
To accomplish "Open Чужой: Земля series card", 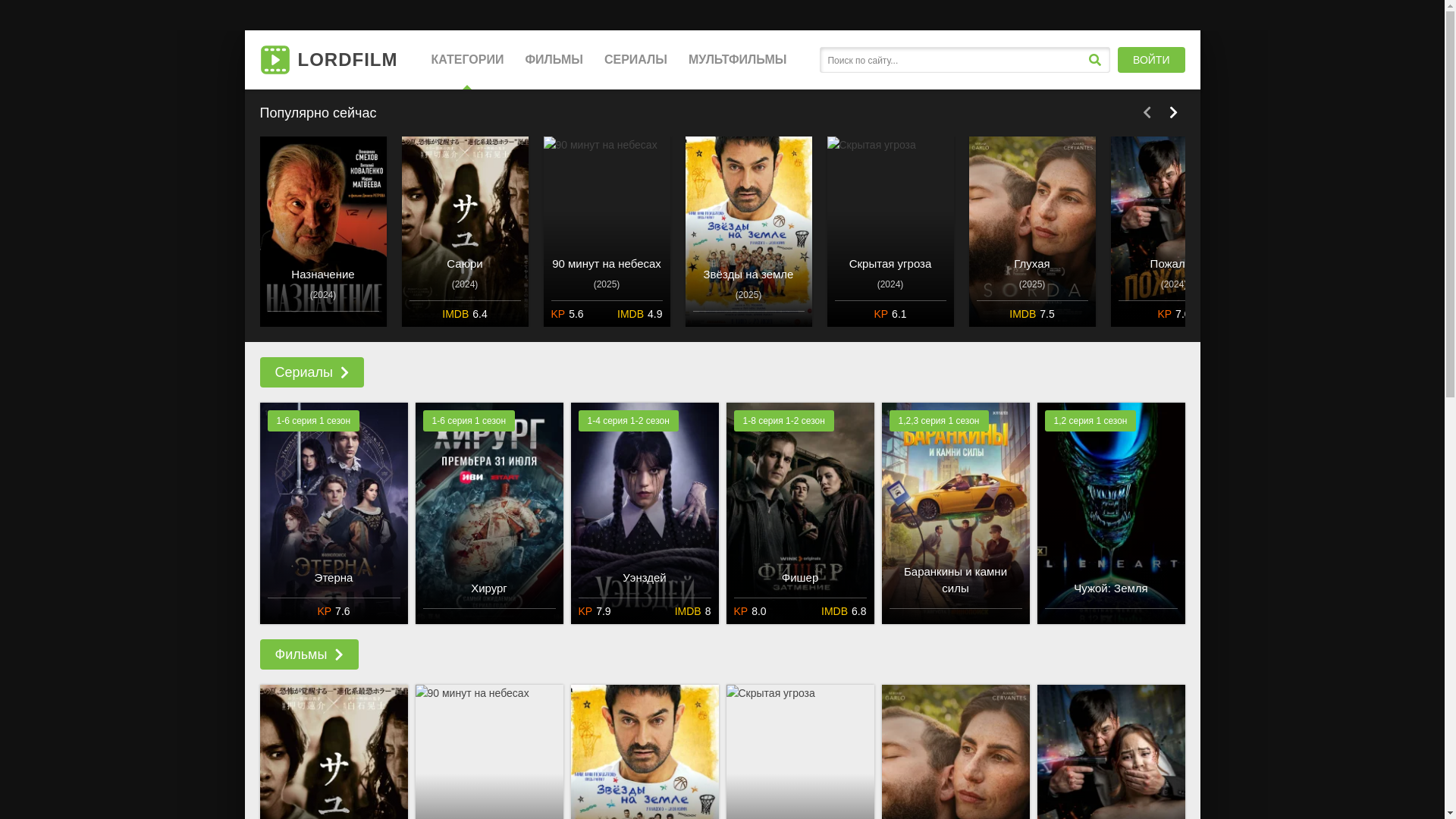I will [1111, 513].
